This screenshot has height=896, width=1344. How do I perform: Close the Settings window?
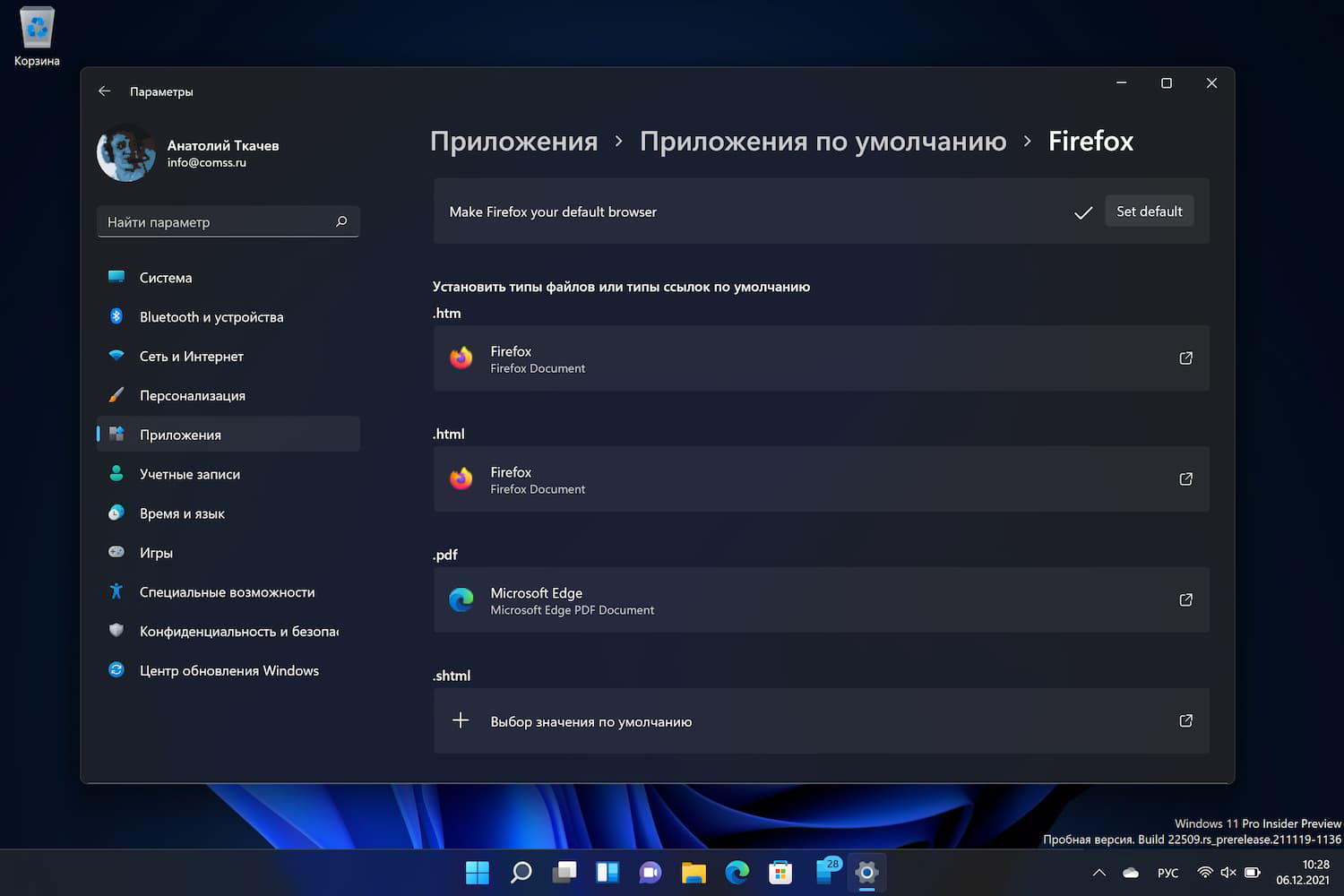(1211, 83)
